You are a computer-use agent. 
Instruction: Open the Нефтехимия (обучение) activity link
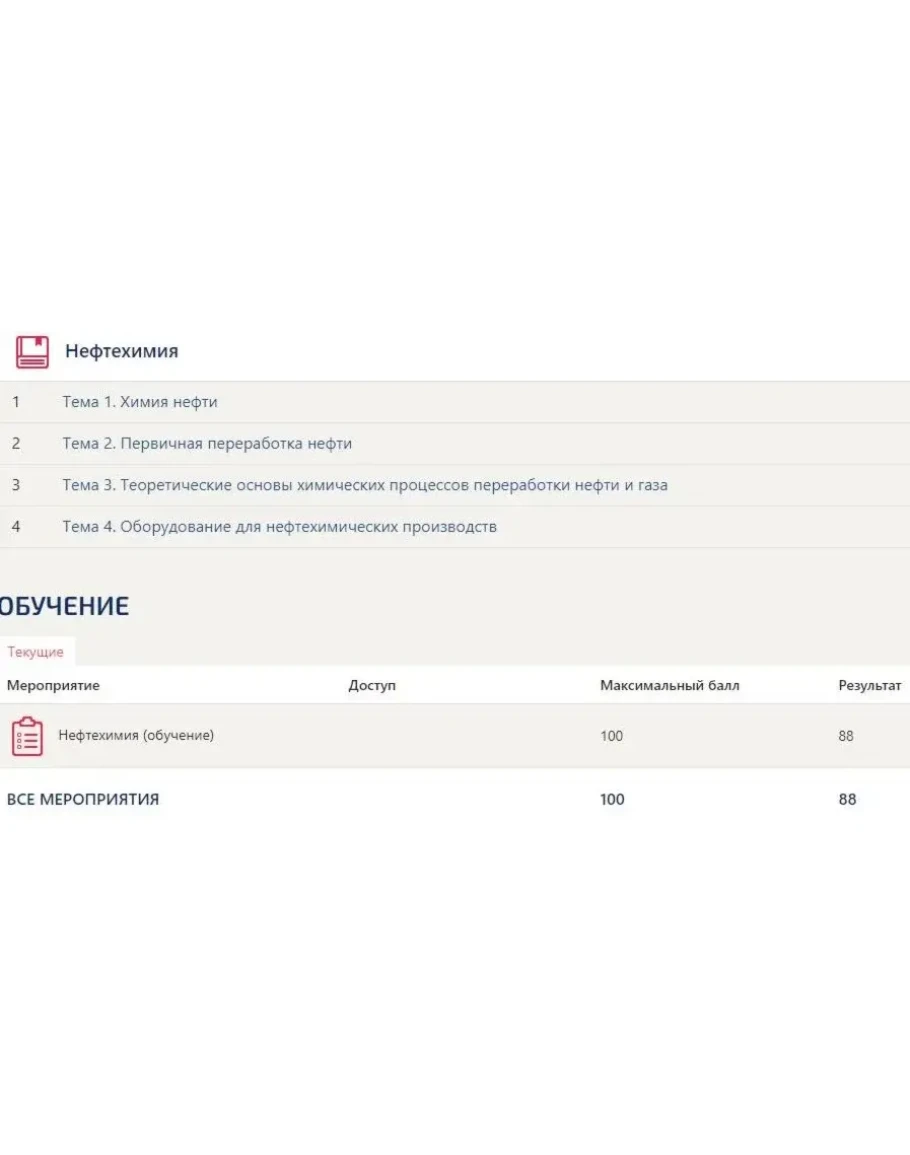tap(136, 735)
